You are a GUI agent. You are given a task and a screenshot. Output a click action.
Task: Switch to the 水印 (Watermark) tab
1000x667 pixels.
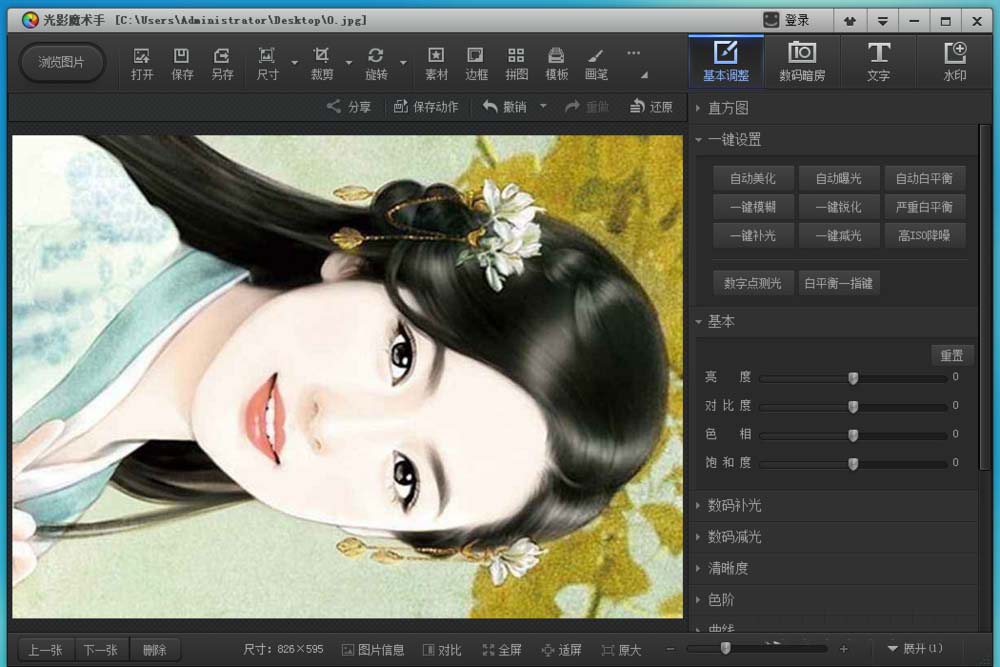pos(955,62)
